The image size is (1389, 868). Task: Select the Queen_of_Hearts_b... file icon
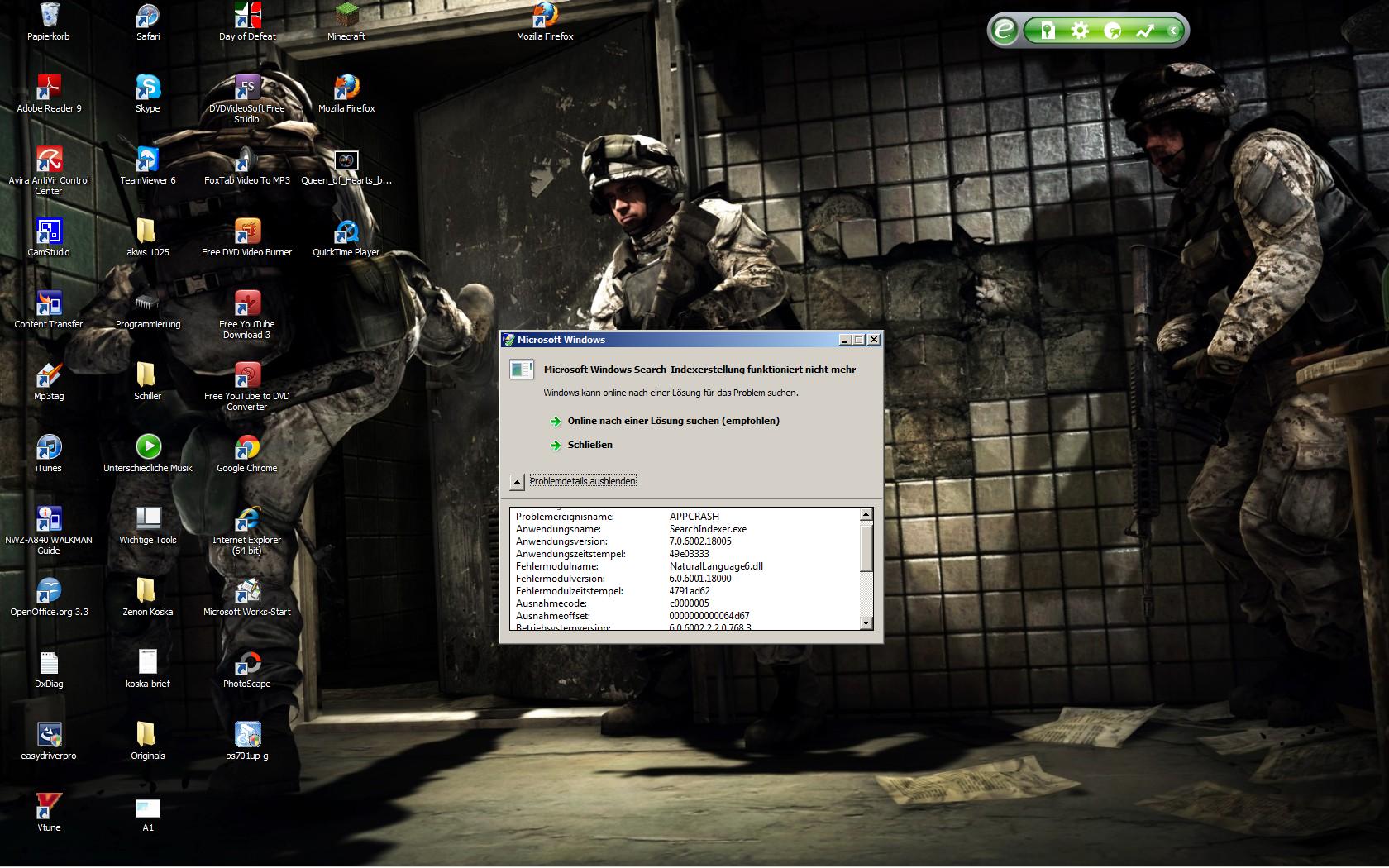point(346,160)
